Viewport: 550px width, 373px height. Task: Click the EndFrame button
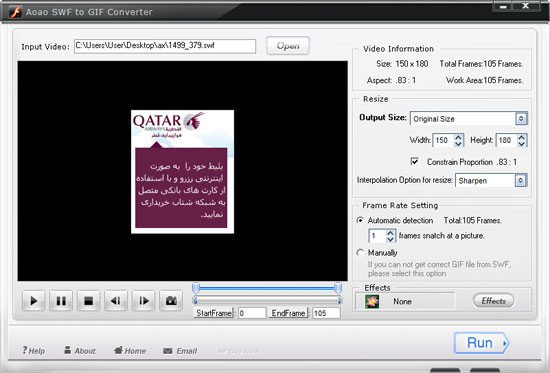(288, 313)
